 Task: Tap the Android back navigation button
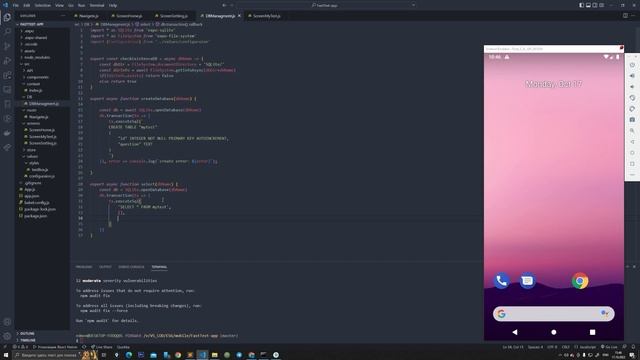515,332
